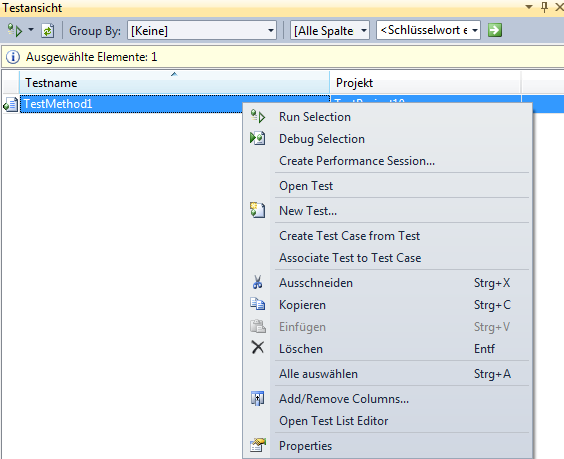564x459 pixels.
Task: Open Properties from the context menu
Action: (x=387, y=446)
